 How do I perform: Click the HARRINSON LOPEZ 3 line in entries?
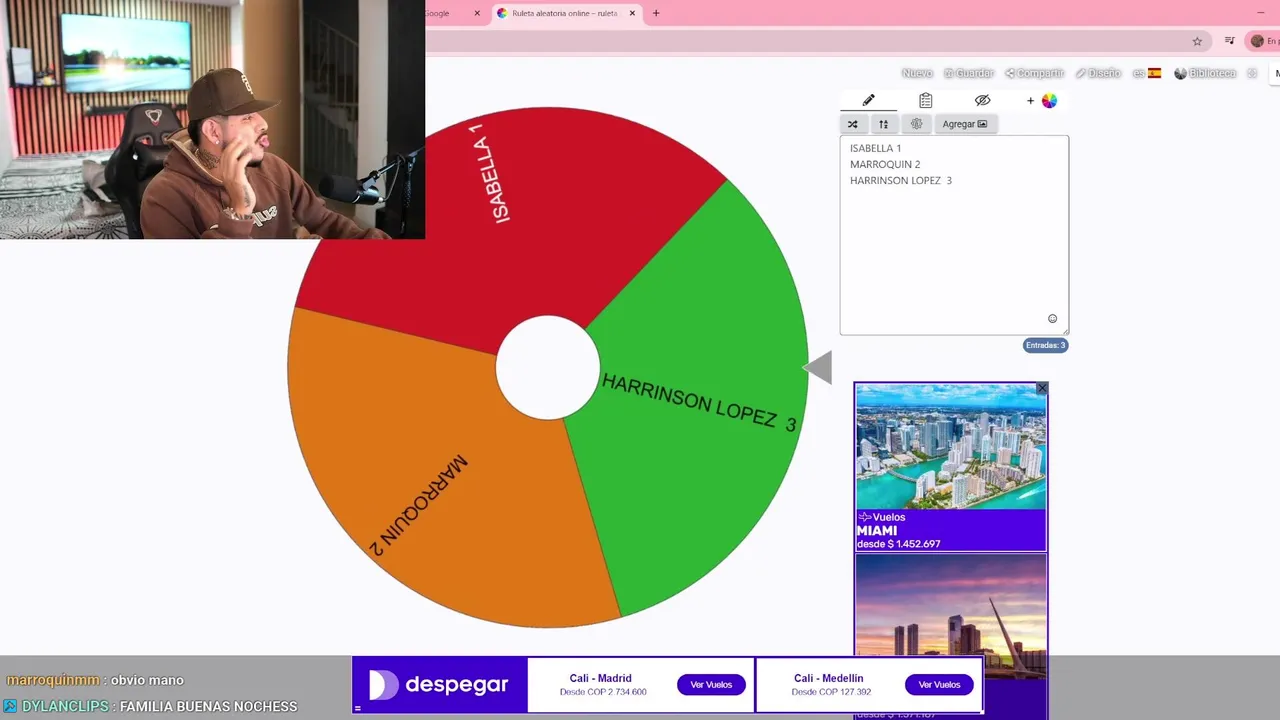[900, 180]
